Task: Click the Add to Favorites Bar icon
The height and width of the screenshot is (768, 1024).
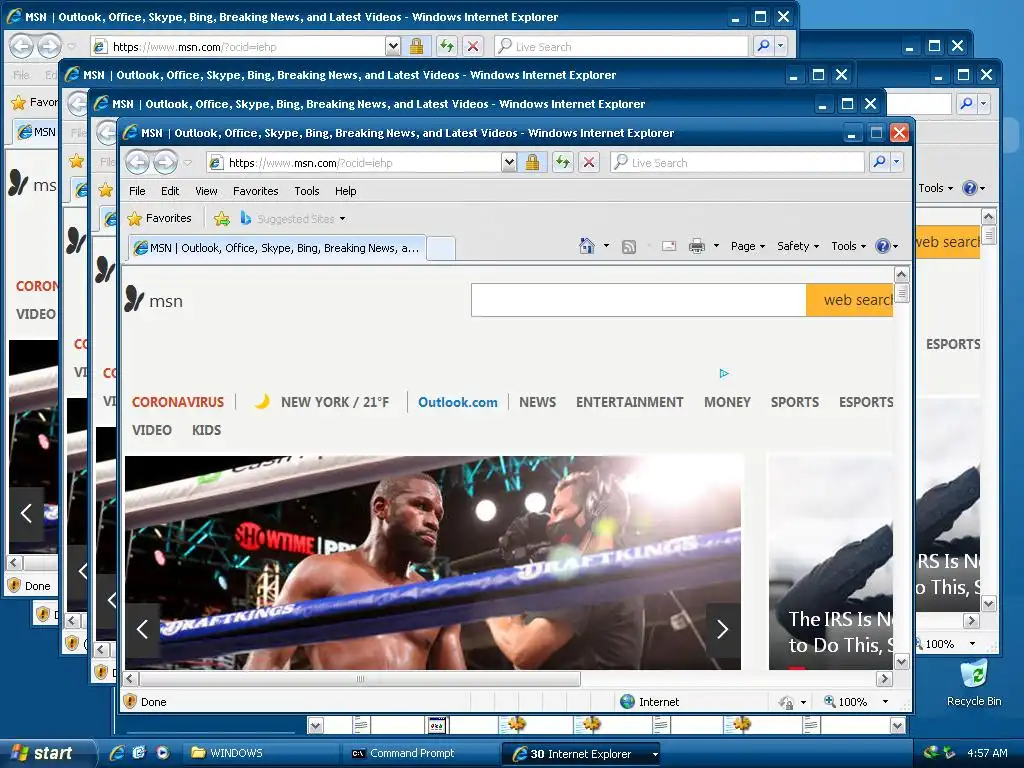Action: tap(222, 219)
